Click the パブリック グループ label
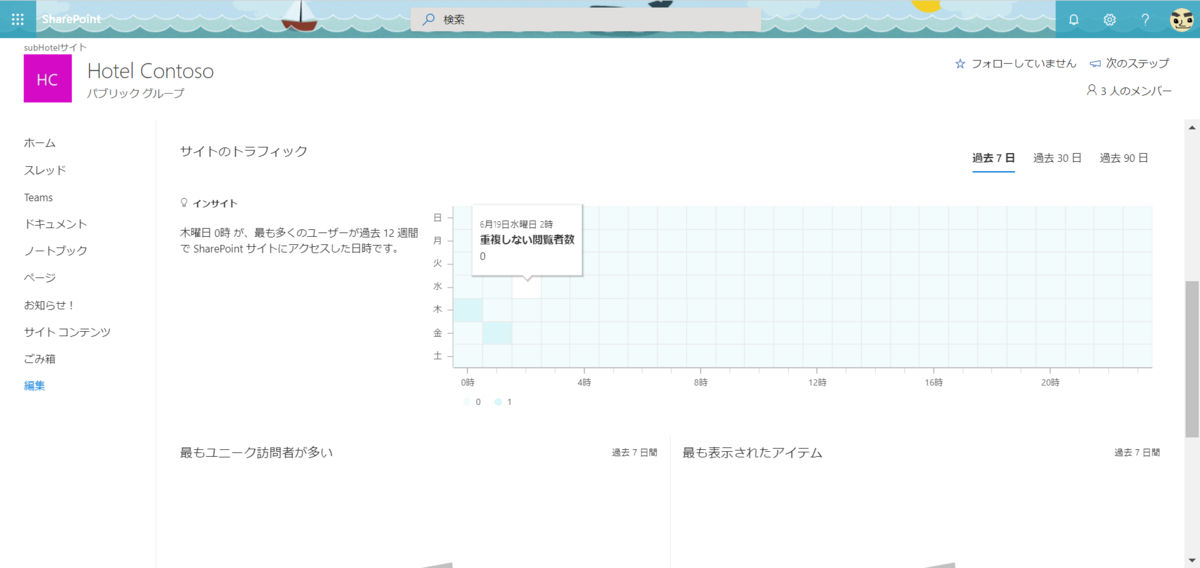This screenshot has height=568, width=1200. pyautogui.click(x=136, y=94)
